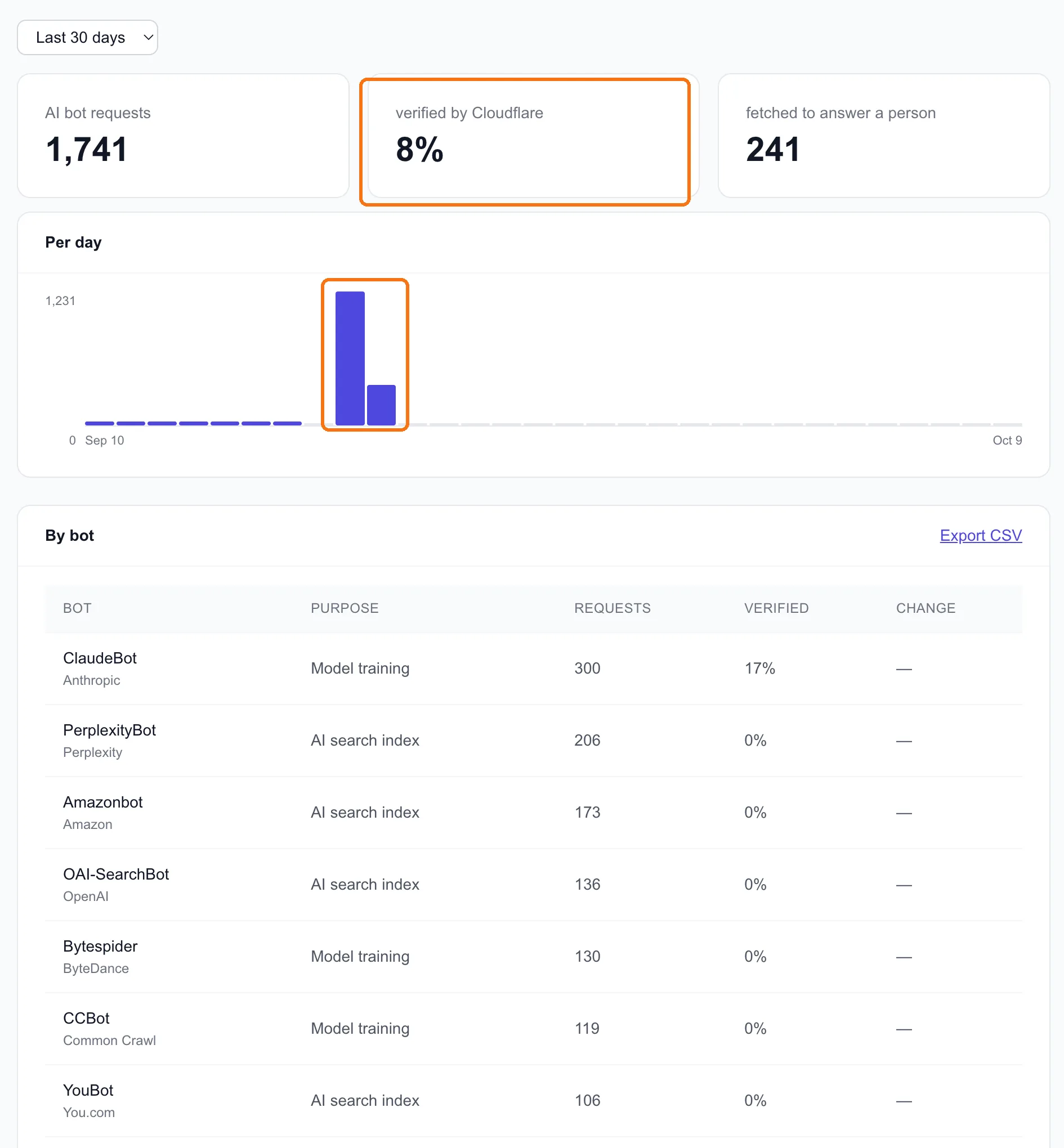
Task: Click the 106 requests value for YouBot
Action: (x=587, y=1100)
